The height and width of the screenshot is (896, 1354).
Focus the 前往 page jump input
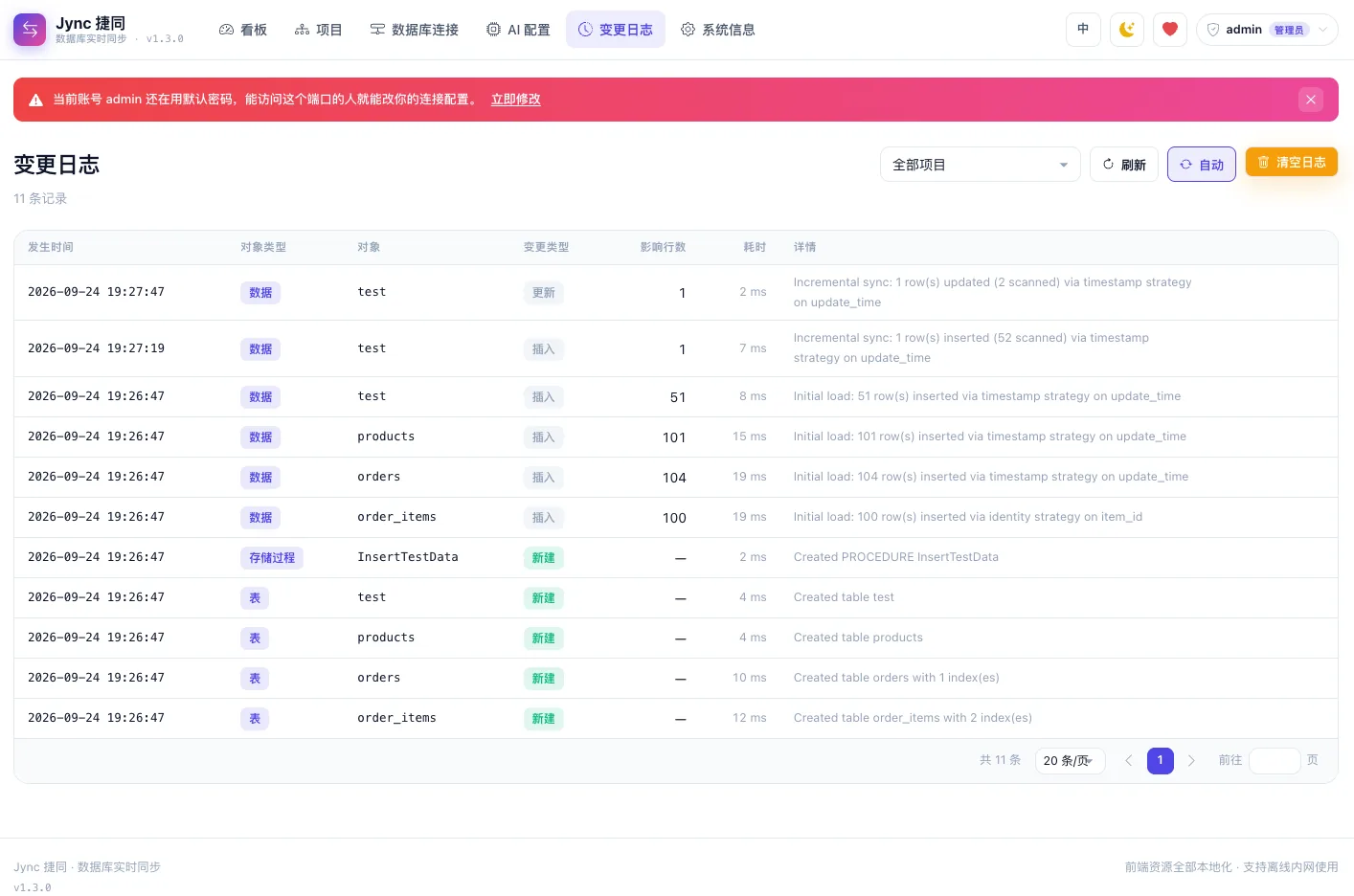pos(1275,761)
